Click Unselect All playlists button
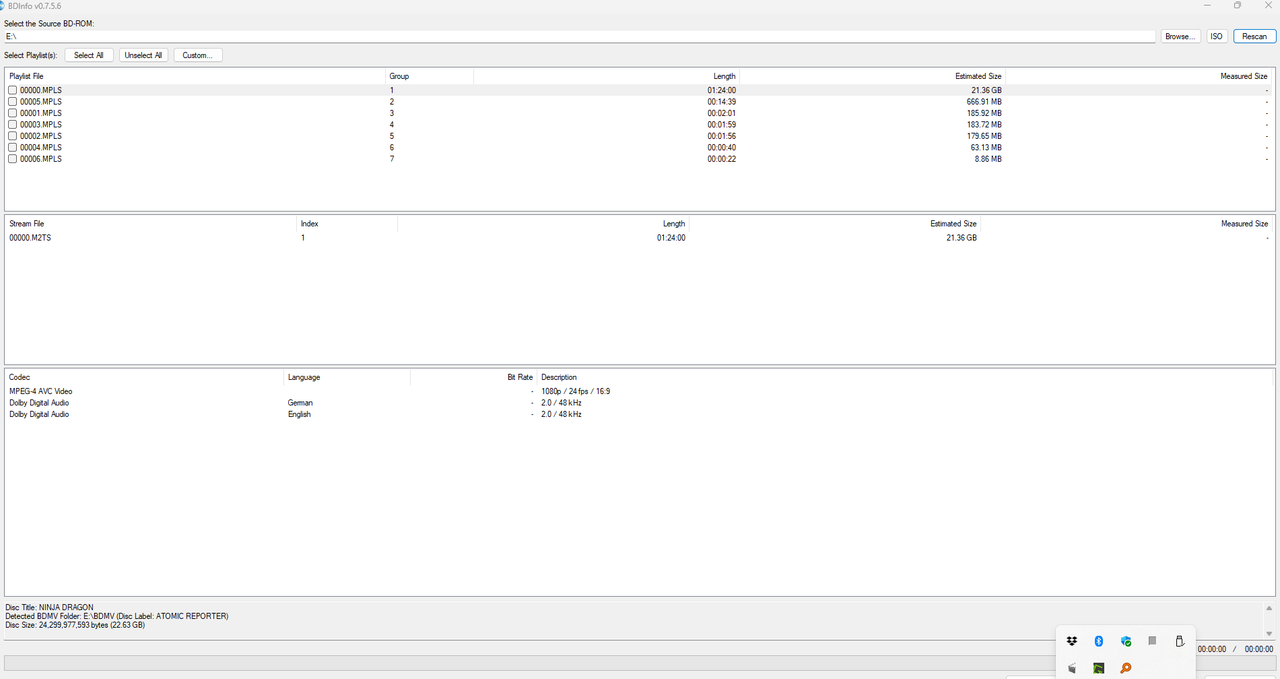This screenshot has width=1280, height=679. [x=144, y=55]
